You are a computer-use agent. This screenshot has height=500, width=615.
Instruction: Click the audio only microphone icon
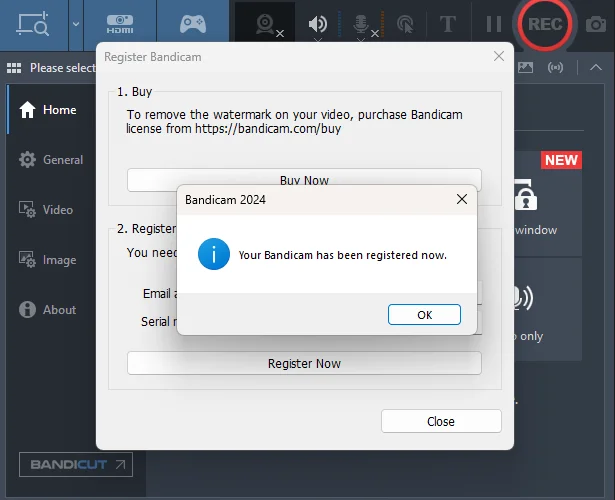click(523, 298)
